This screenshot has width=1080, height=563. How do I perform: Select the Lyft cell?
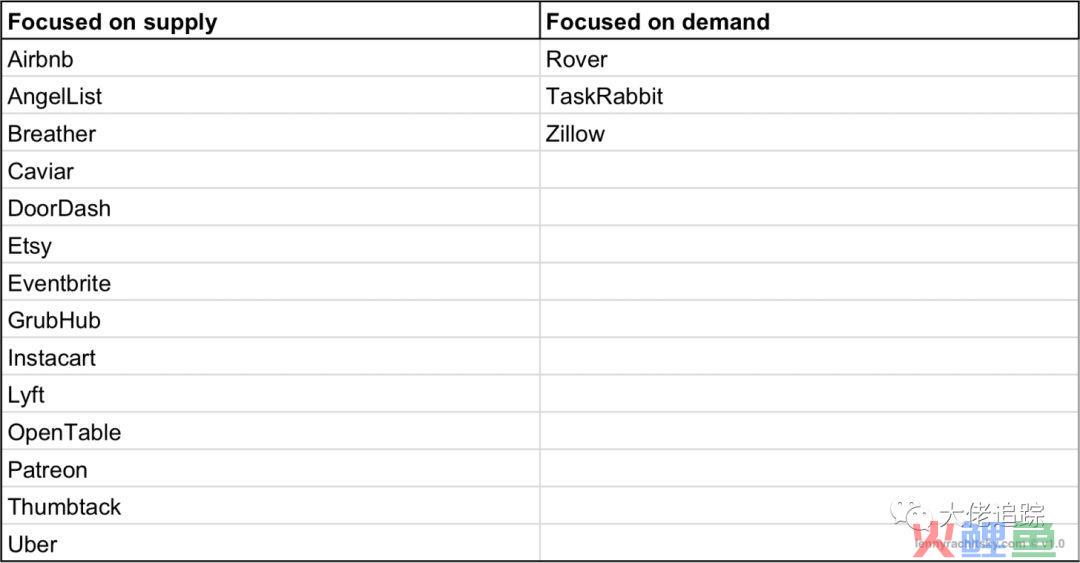pos(270,394)
